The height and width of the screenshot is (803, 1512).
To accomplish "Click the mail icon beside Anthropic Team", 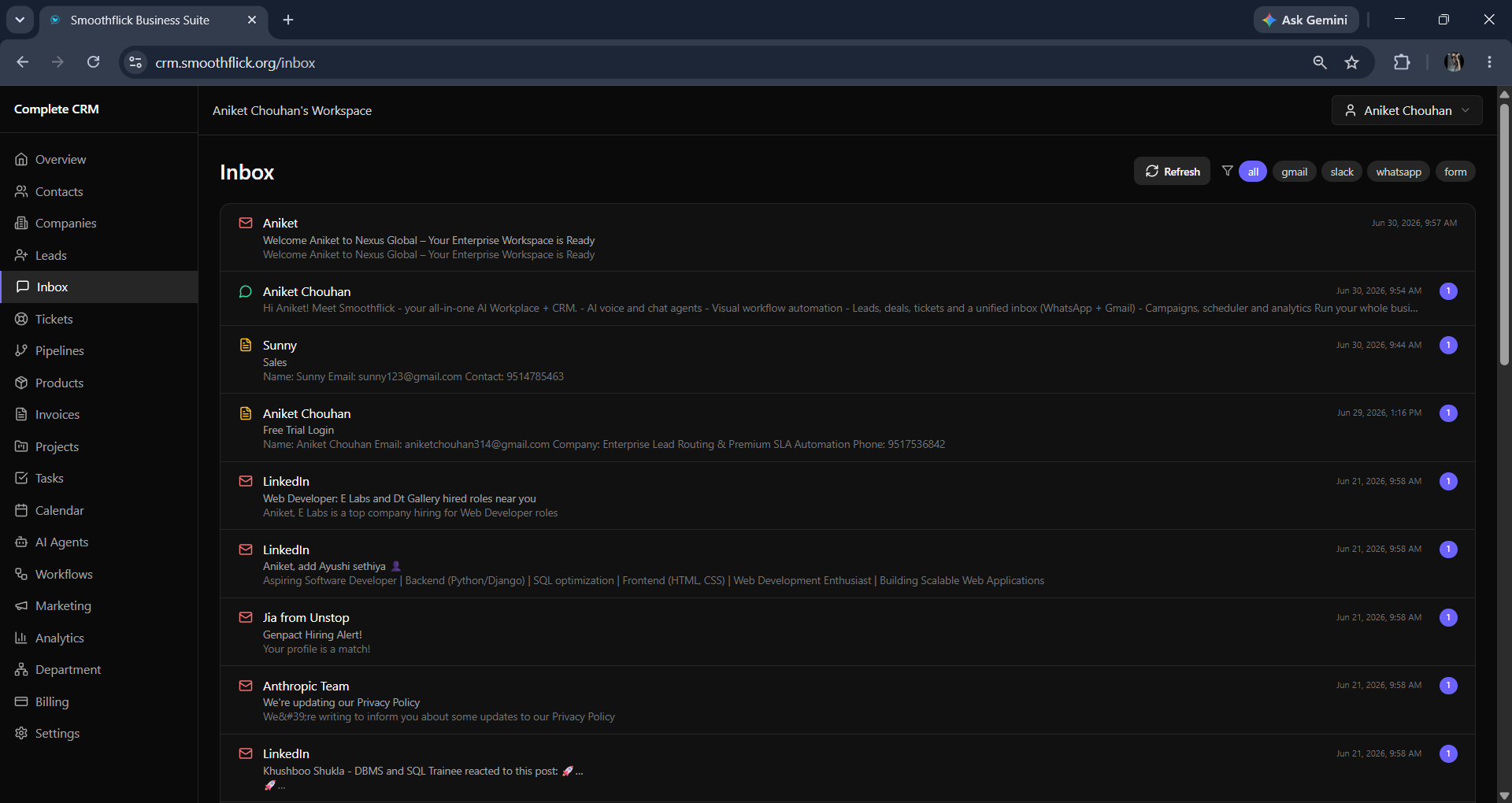I will coord(246,686).
